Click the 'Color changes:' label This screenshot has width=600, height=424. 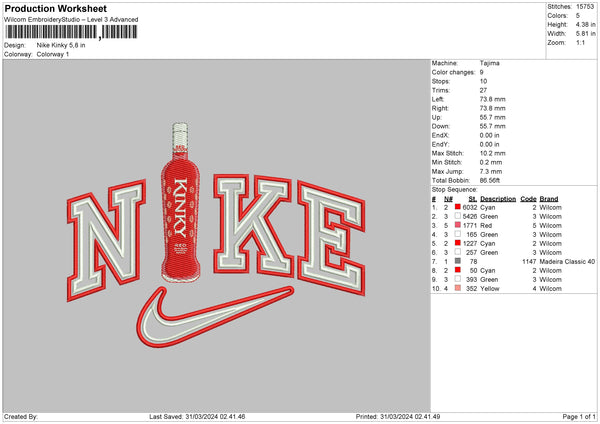[x=453, y=72]
